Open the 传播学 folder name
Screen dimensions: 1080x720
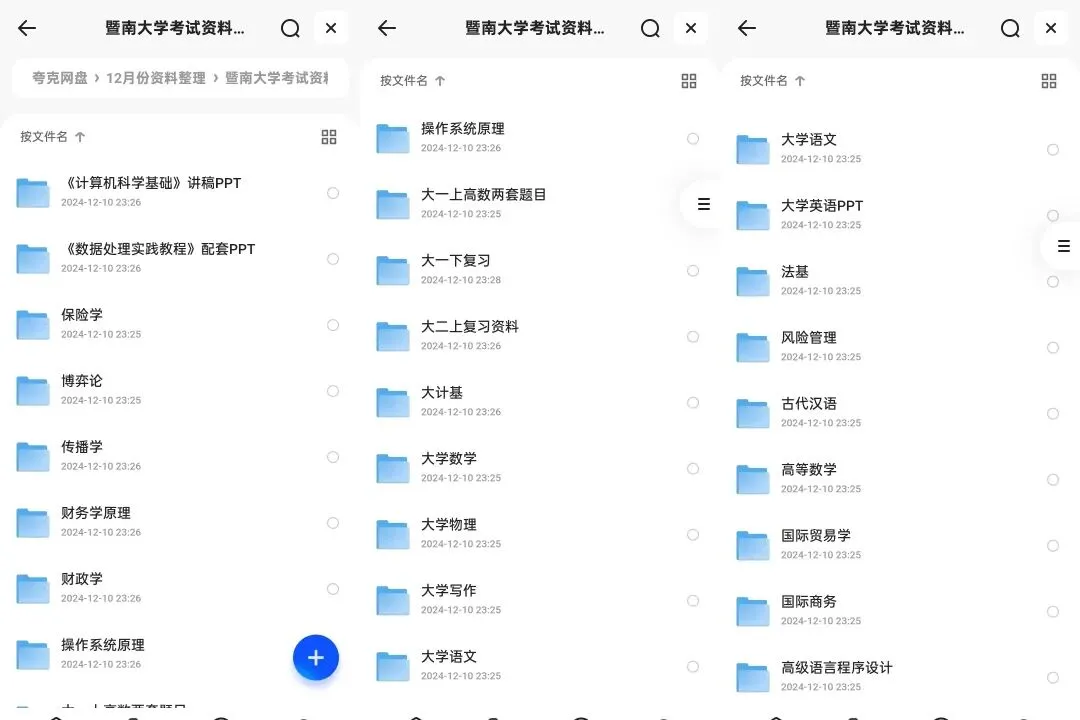82,447
